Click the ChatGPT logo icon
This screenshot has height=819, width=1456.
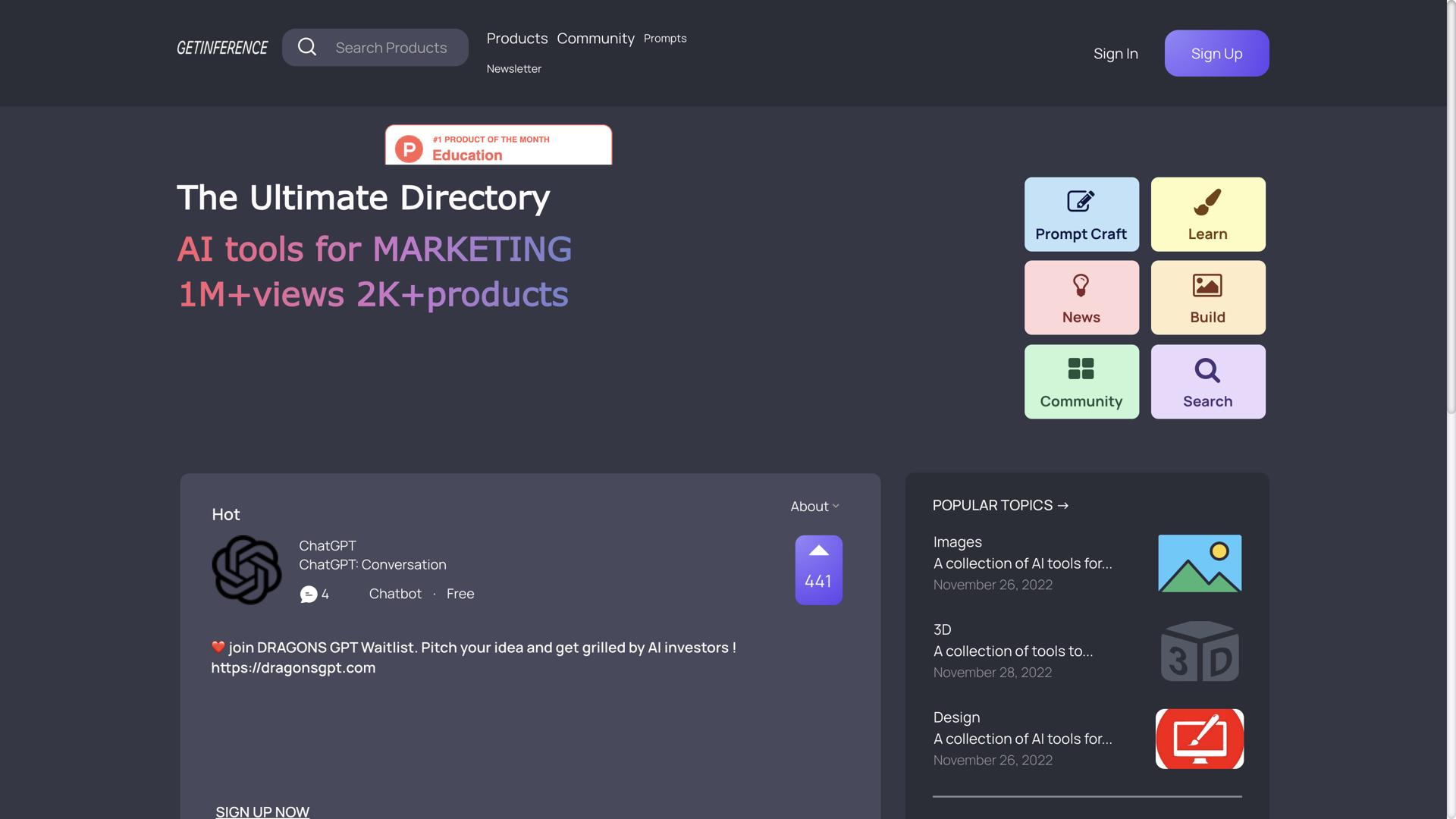tap(246, 570)
